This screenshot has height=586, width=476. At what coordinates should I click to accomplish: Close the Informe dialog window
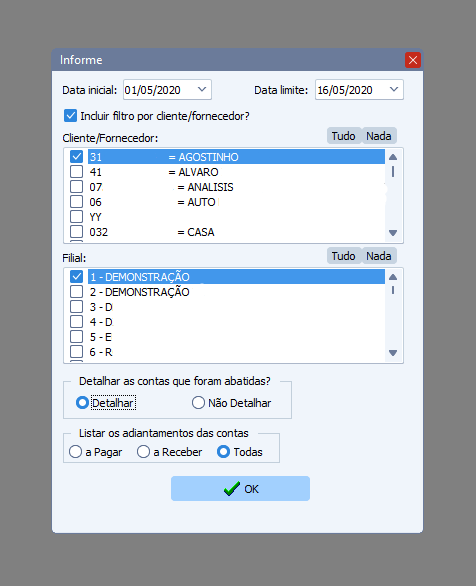(413, 60)
